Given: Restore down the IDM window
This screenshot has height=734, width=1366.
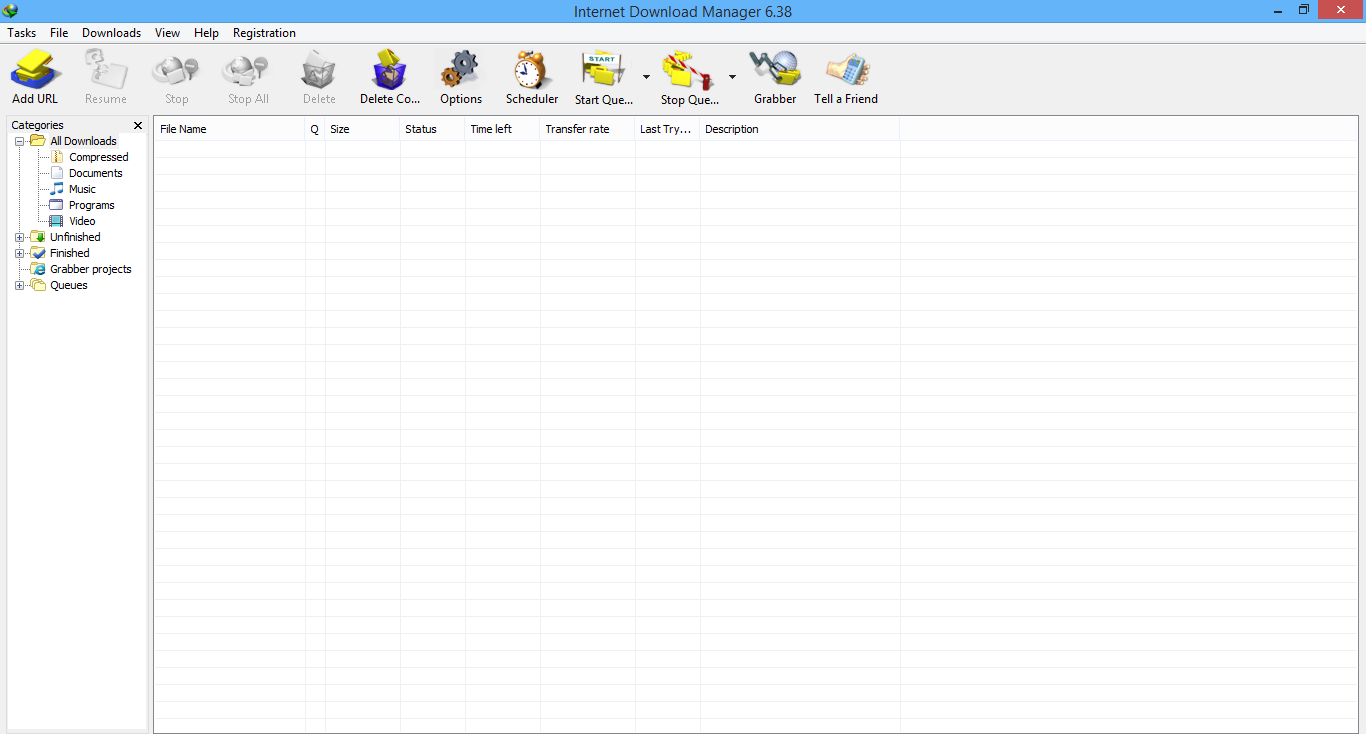Looking at the screenshot, I should tap(1304, 10).
